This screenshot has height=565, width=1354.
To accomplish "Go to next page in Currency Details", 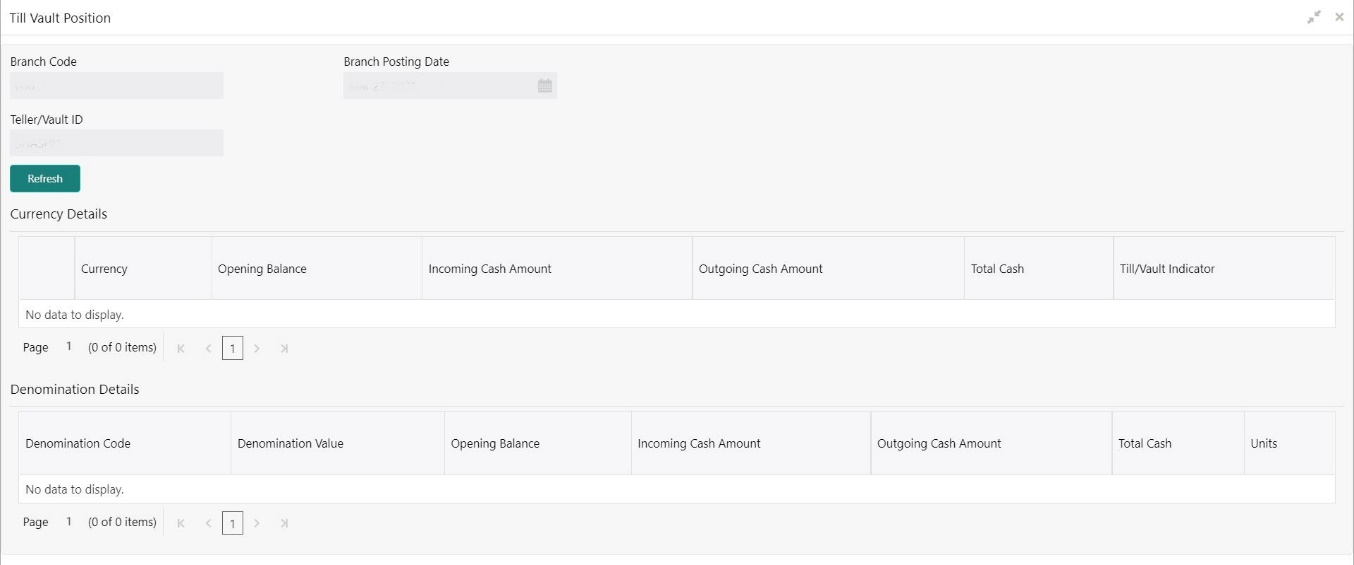I will tap(257, 348).
